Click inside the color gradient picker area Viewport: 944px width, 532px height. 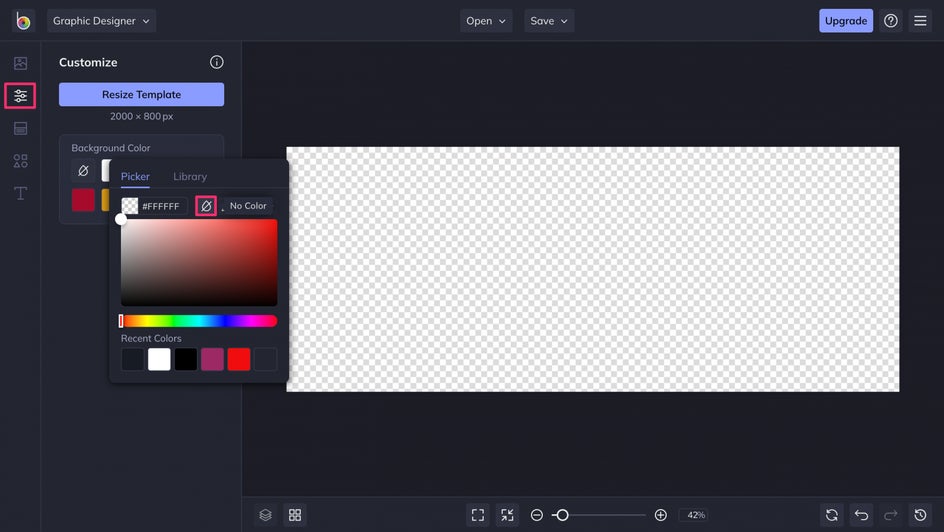pos(199,262)
